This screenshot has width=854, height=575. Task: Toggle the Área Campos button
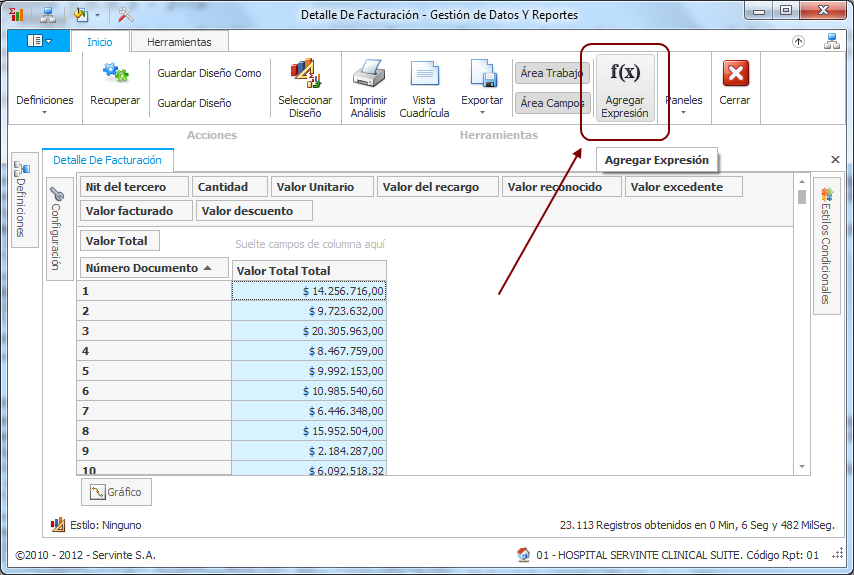[x=552, y=103]
